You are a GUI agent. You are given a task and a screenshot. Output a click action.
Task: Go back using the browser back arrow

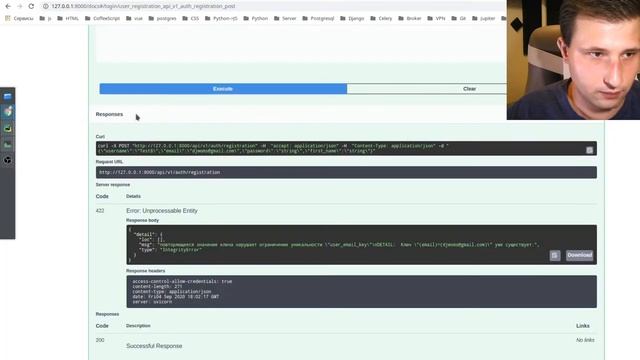click(8, 6)
